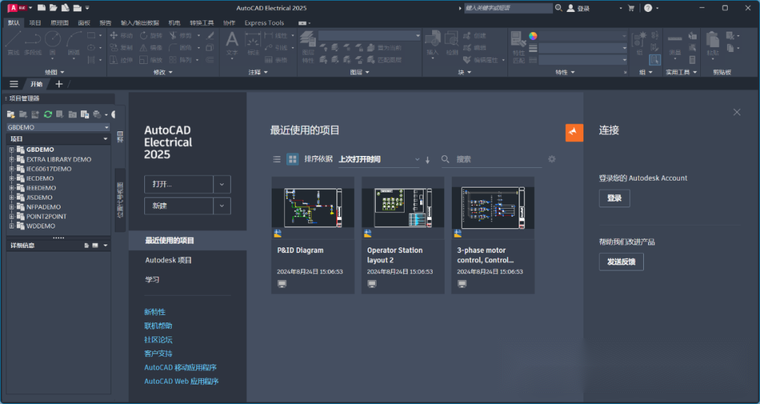Open the Express Tools ribbon tab
The image size is (760, 404).
point(264,22)
